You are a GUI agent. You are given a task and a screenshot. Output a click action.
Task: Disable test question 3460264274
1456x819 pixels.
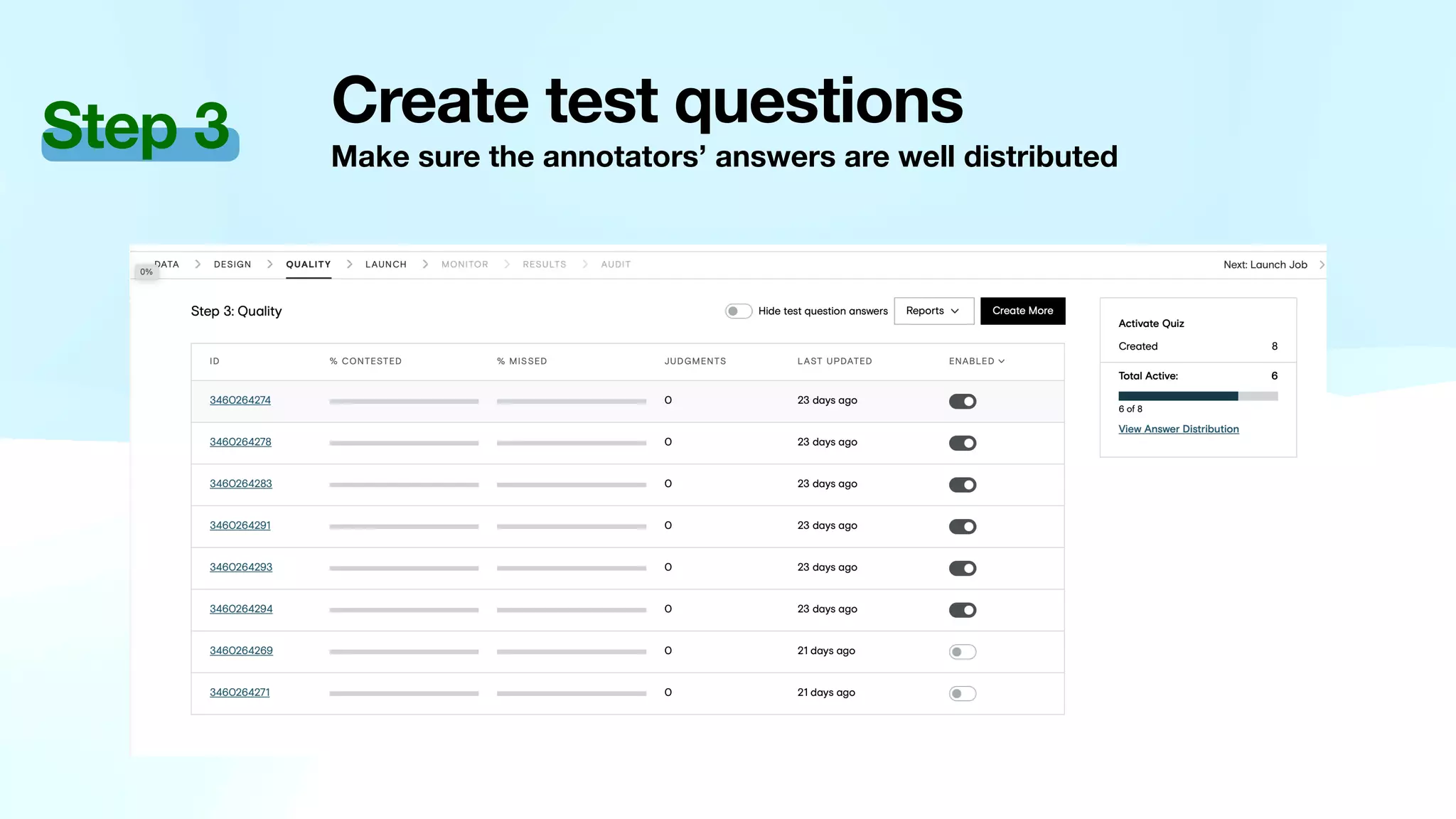click(962, 402)
